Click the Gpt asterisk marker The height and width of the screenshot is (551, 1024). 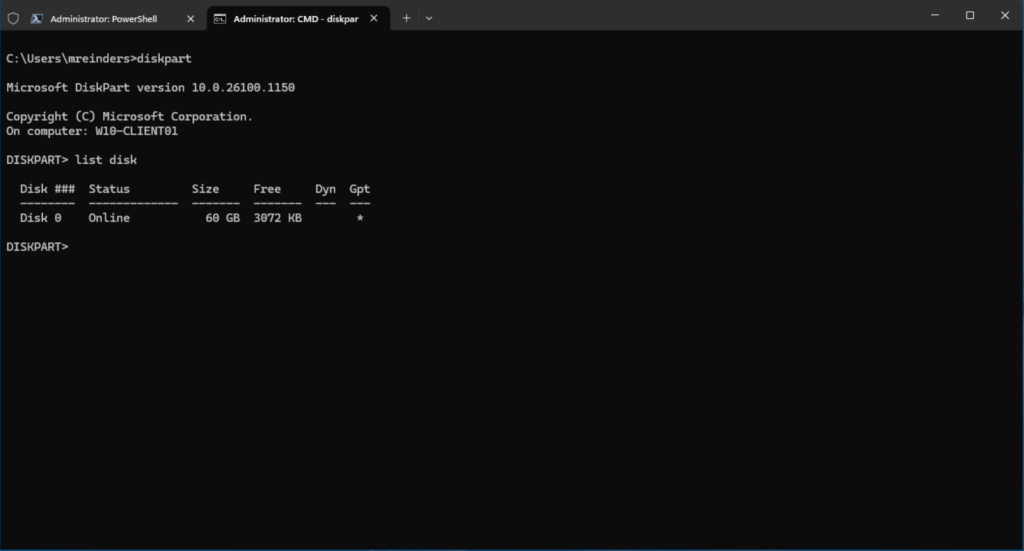360,218
